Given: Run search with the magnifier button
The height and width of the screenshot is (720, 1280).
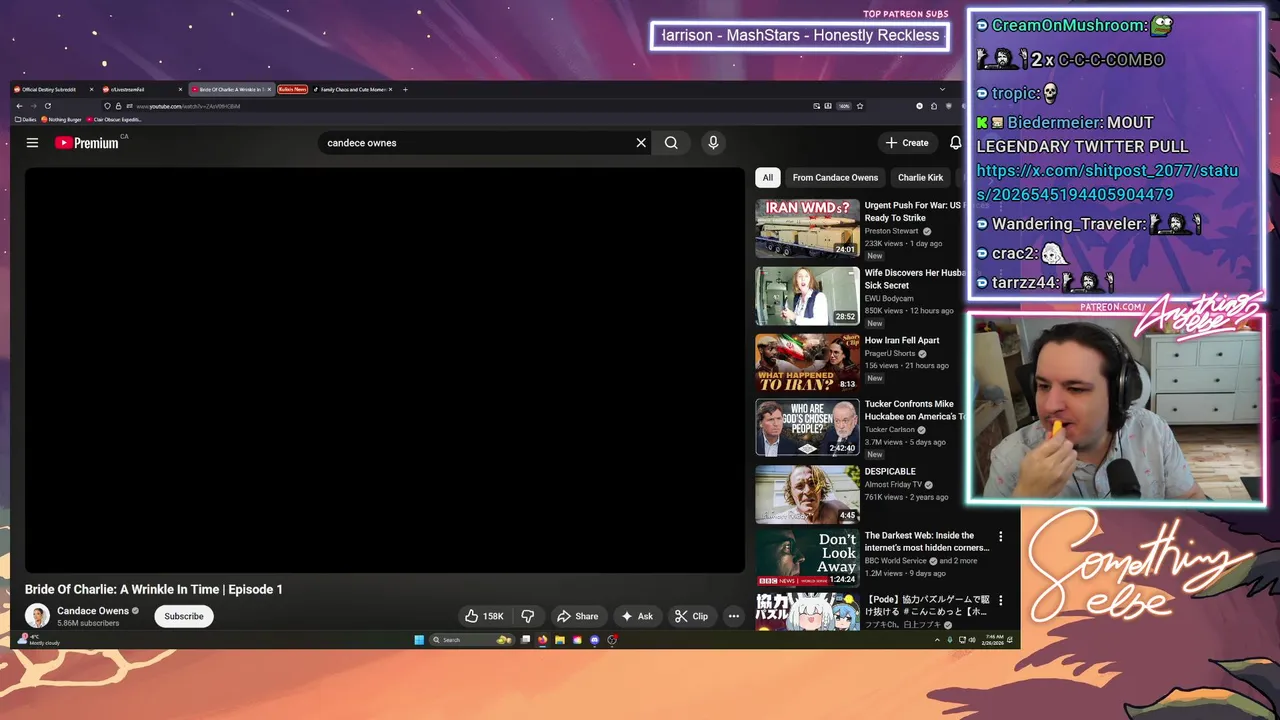Looking at the screenshot, I should 671,143.
